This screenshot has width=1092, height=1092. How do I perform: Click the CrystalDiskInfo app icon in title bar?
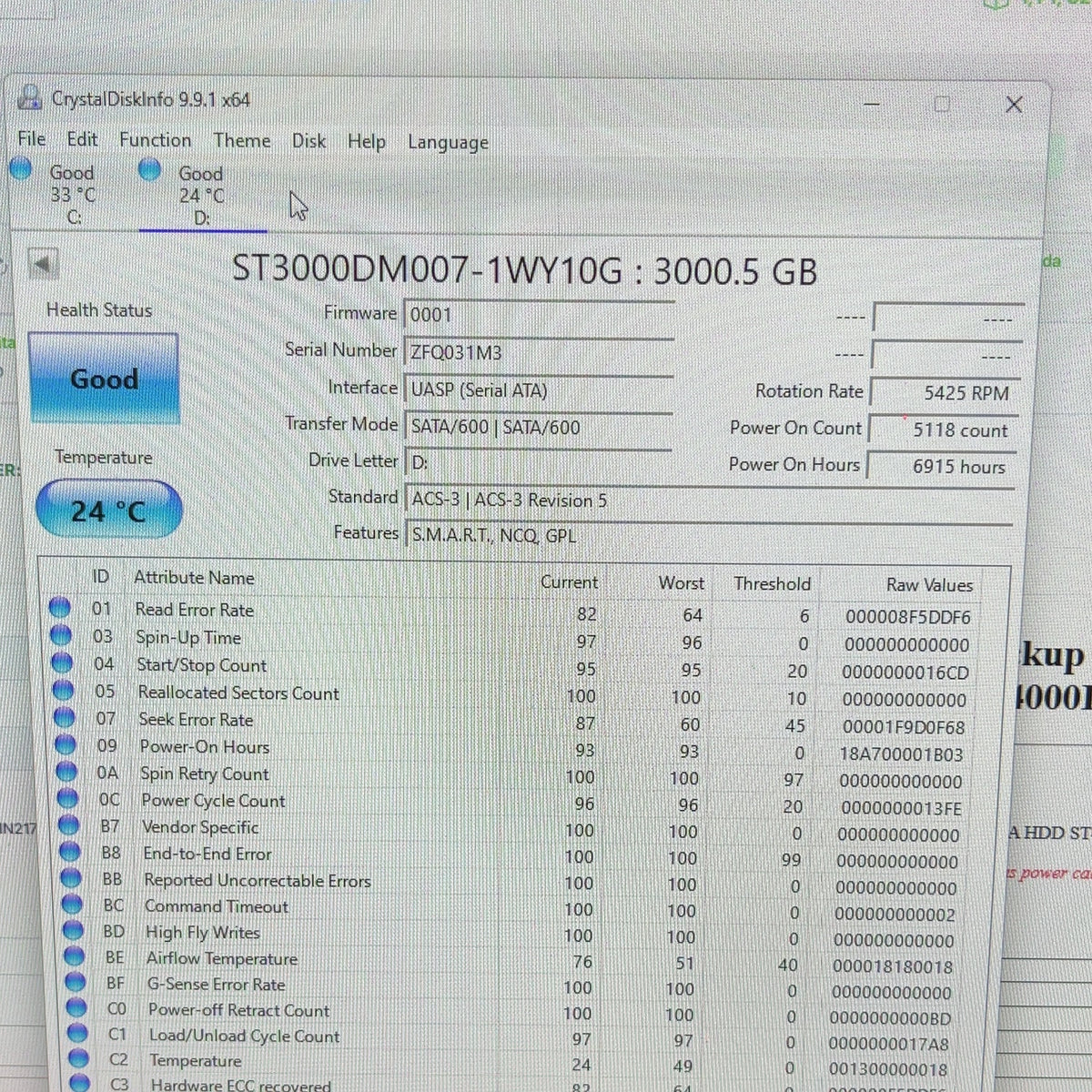pos(29,98)
